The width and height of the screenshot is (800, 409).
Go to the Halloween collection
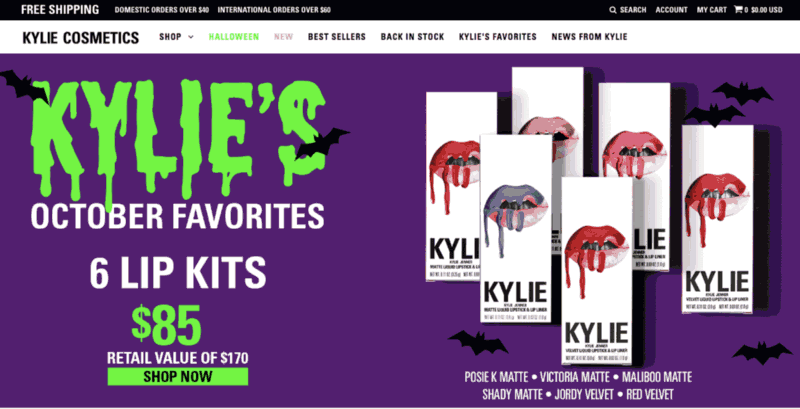coord(234,37)
